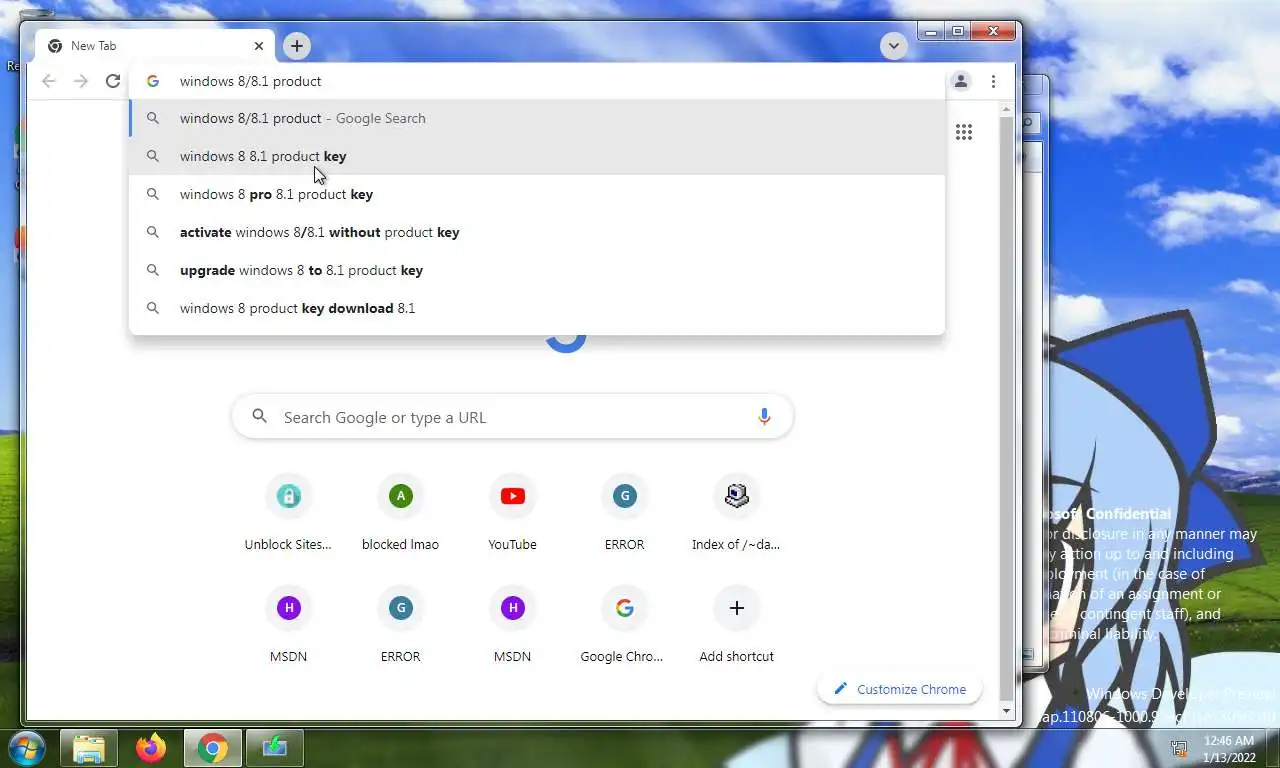
Task: Click the address bar text 'windows 8/8.1 product'
Action: click(x=250, y=81)
